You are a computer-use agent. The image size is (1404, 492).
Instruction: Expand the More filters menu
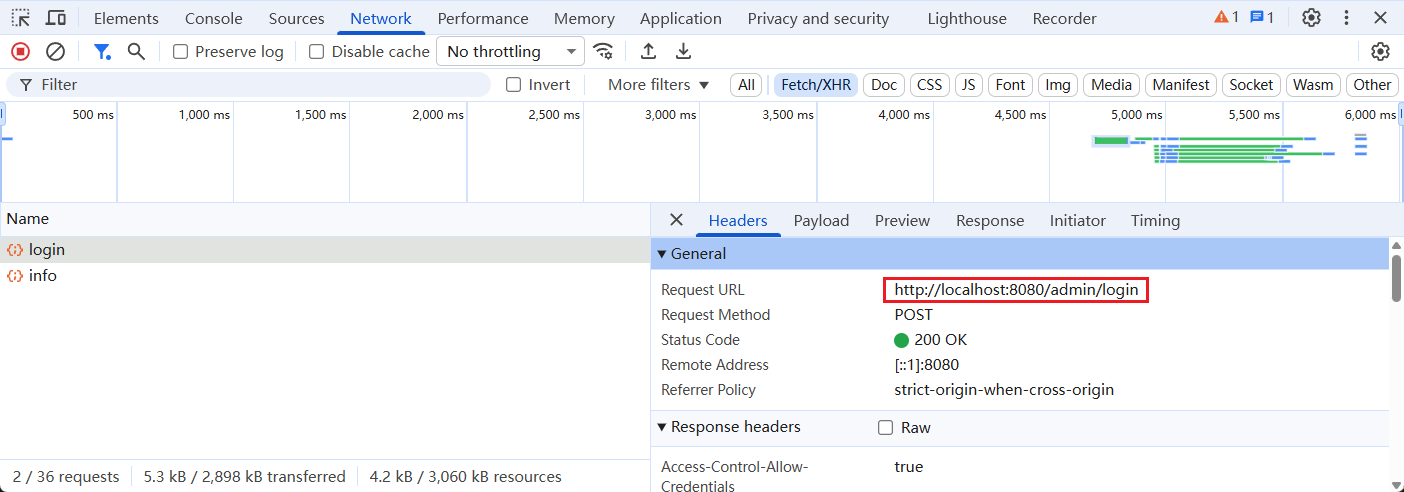pyautogui.click(x=658, y=85)
